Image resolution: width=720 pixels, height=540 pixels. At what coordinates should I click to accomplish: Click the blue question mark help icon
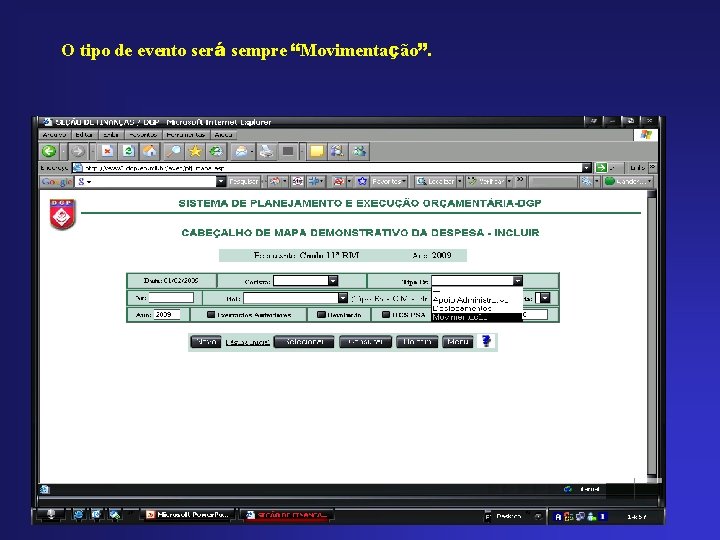(486, 341)
